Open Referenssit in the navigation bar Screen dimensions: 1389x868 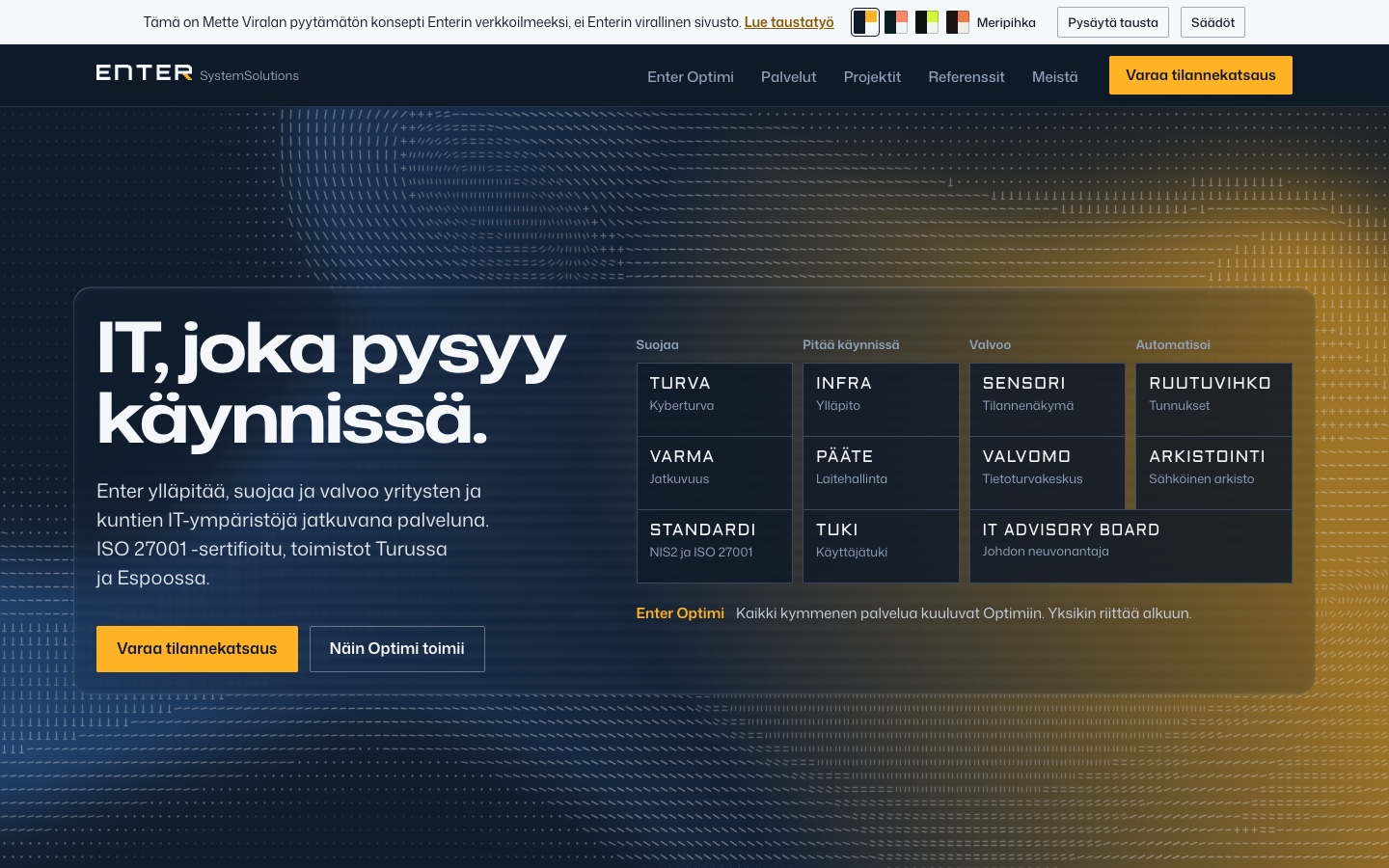pos(967,76)
